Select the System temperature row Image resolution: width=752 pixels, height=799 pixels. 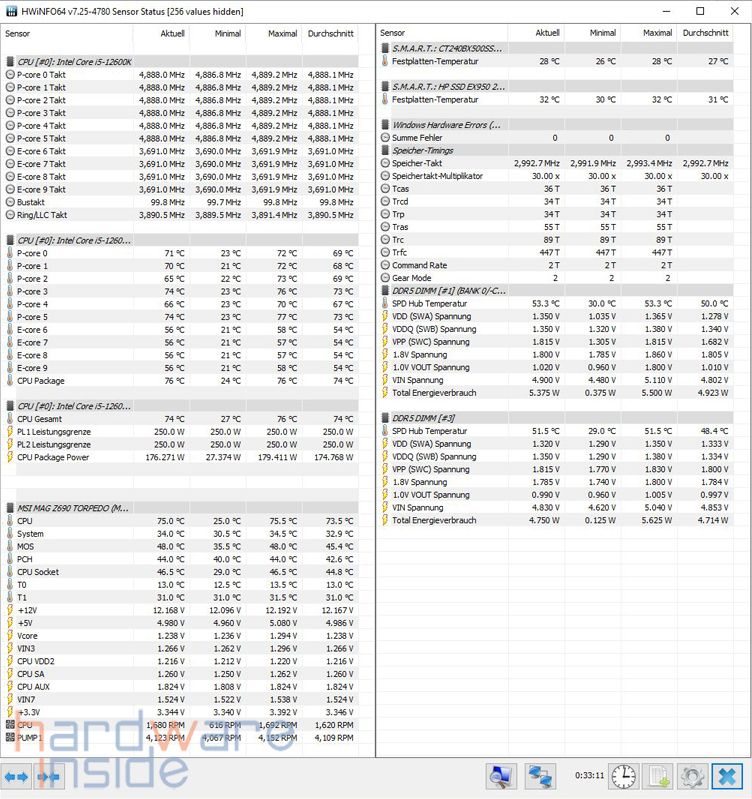click(x=180, y=534)
